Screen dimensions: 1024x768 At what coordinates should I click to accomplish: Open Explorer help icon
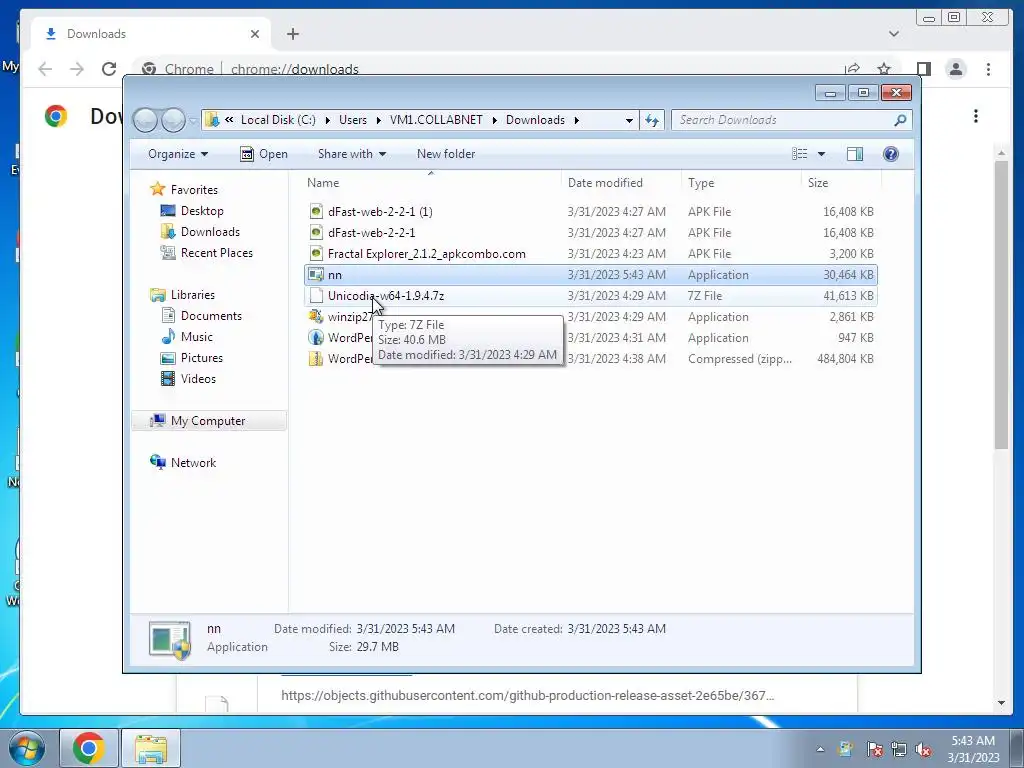890,154
